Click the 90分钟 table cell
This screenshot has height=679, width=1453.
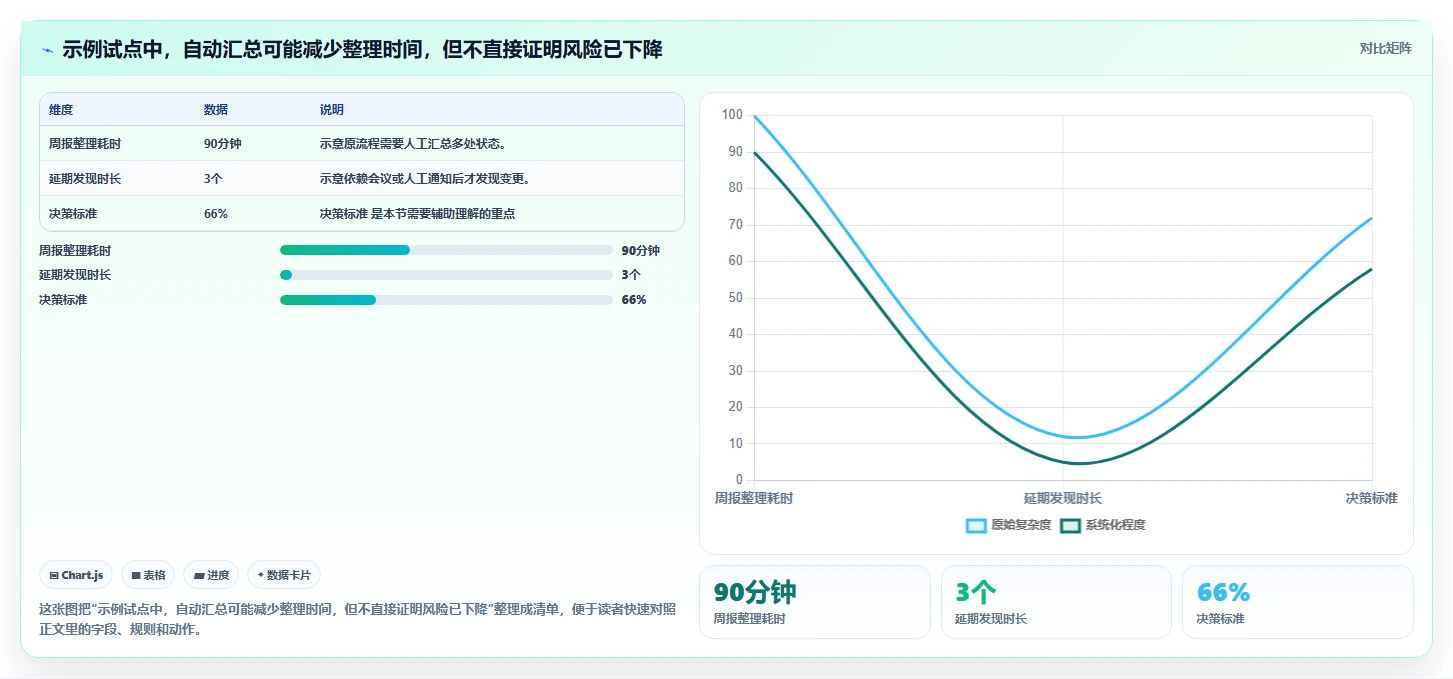223,144
